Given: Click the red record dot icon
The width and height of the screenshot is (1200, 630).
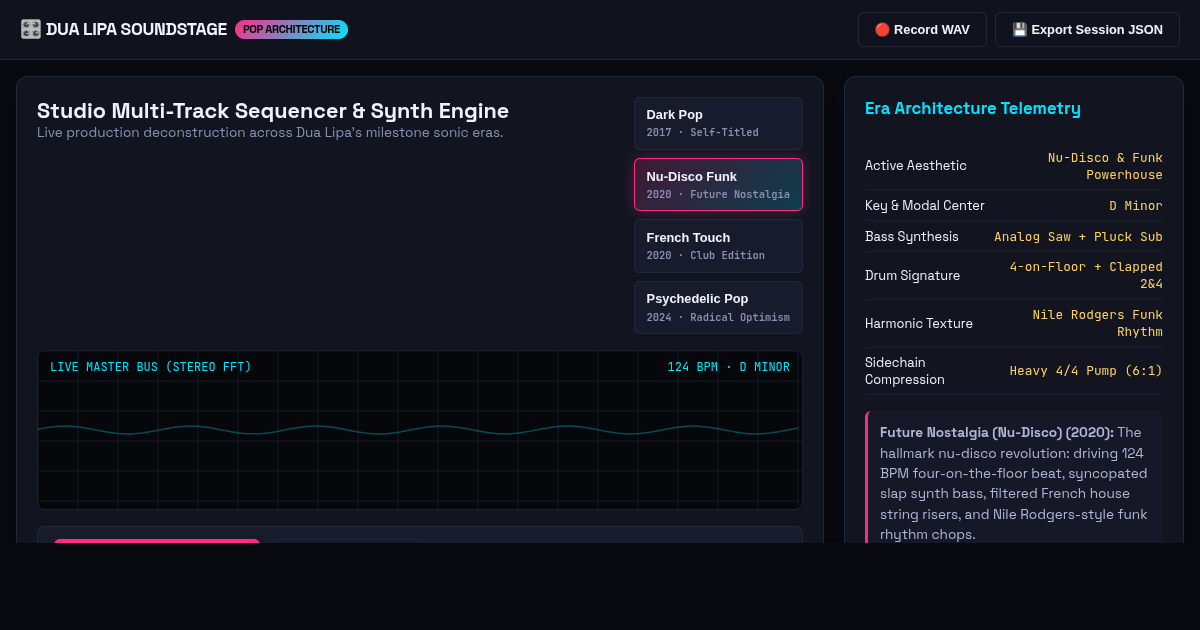Looking at the screenshot, I should coord(882,30).
